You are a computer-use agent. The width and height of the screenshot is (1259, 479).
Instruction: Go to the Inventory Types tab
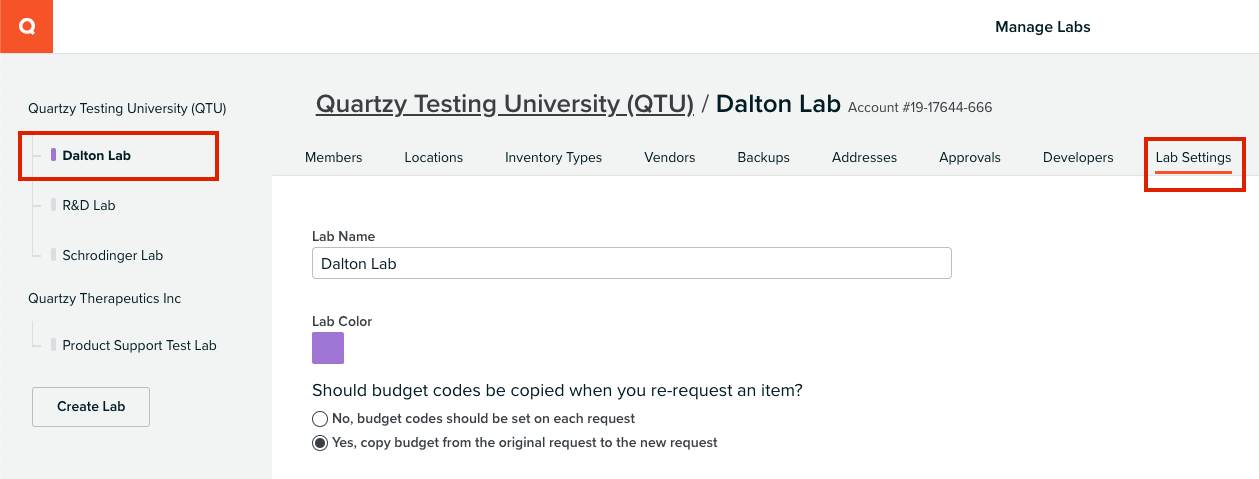click(x=553, y=157)
